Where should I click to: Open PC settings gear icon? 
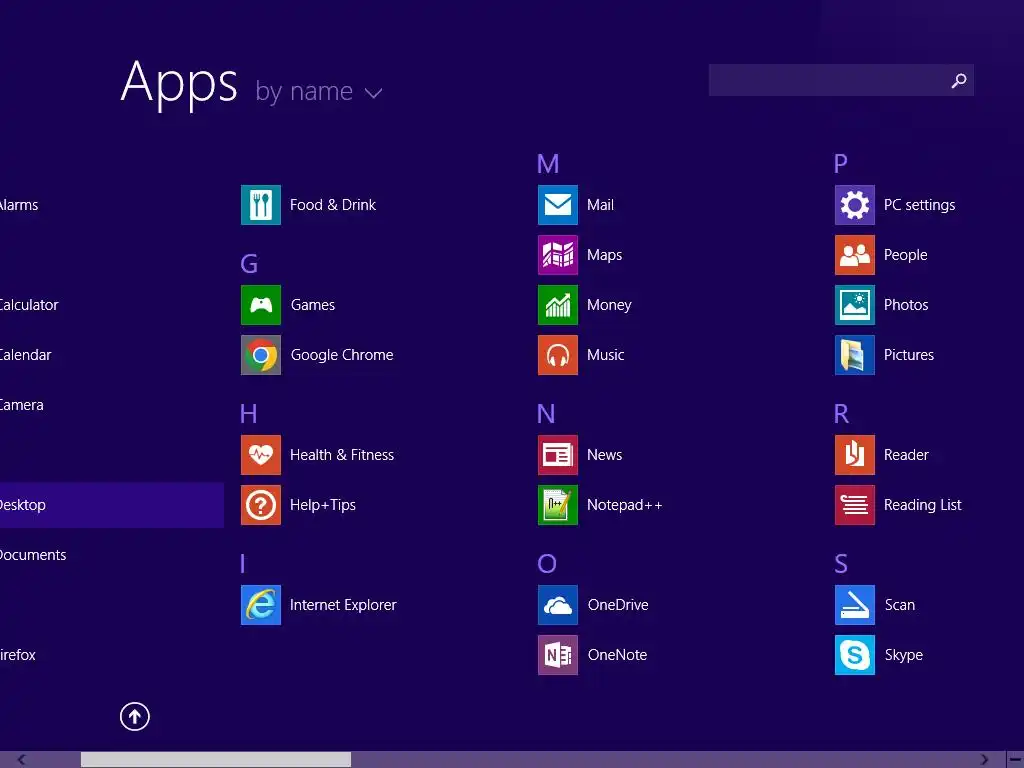click(x=855, y=205)
